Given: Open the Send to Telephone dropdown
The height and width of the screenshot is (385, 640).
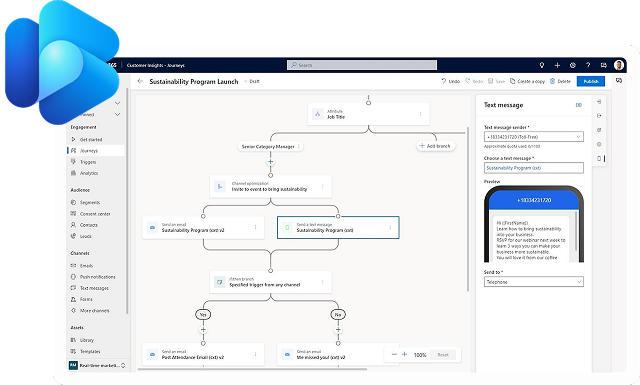Looking at the screenshot, I should point(534,282).
